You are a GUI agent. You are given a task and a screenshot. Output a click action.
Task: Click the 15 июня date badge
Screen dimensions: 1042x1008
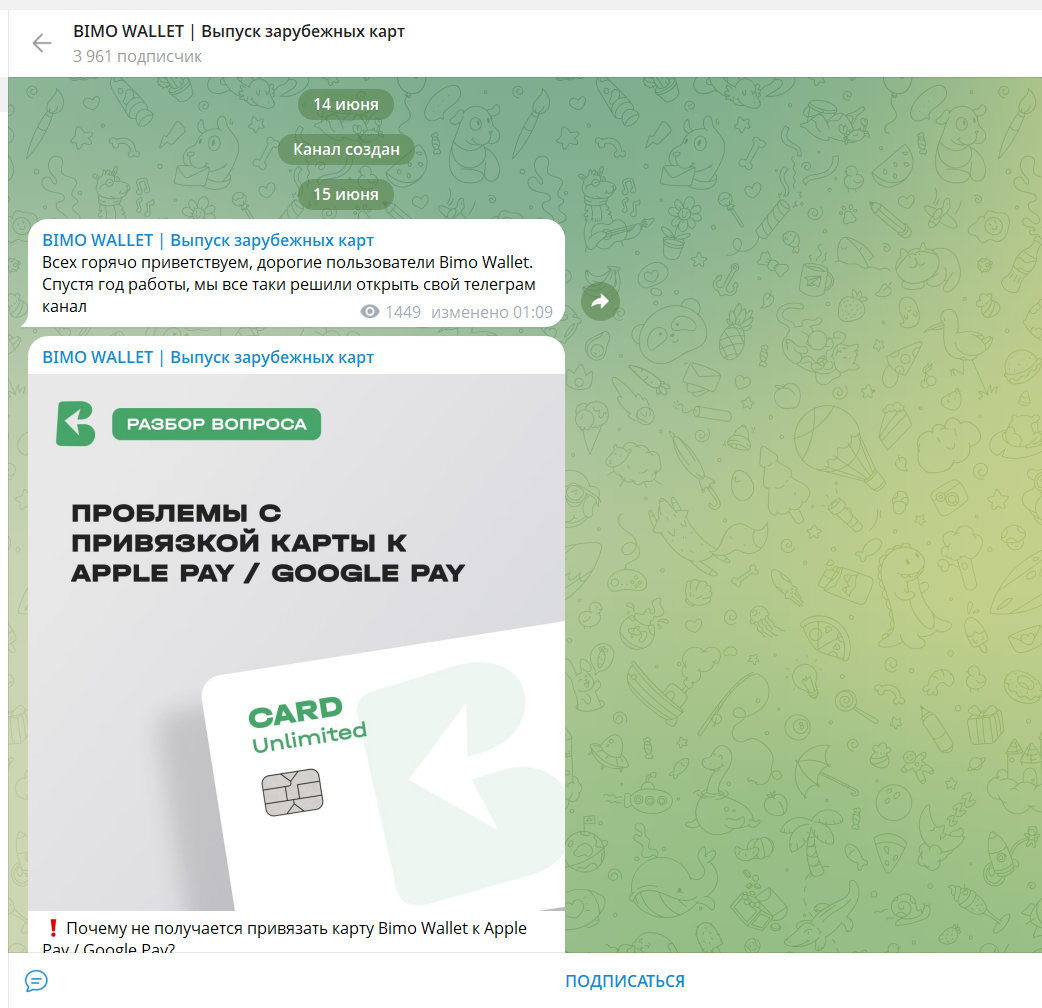pos(346,194)
